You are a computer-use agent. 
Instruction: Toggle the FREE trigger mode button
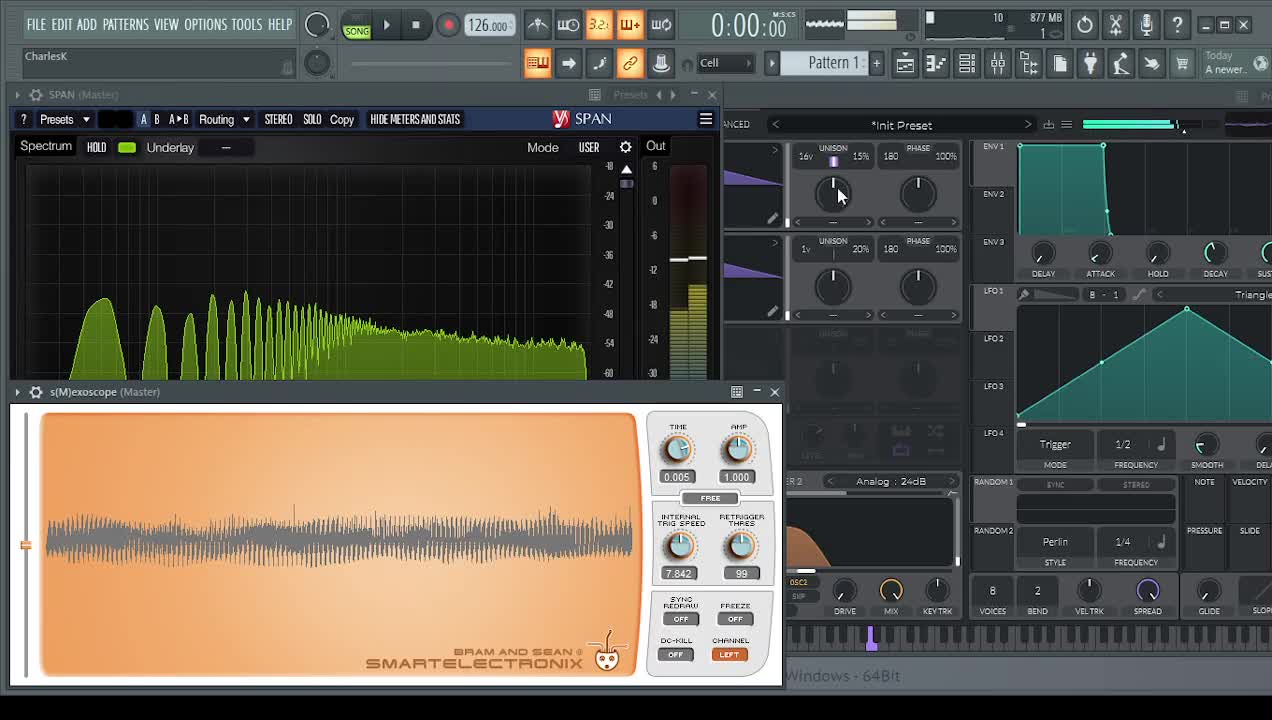(710, 498)
